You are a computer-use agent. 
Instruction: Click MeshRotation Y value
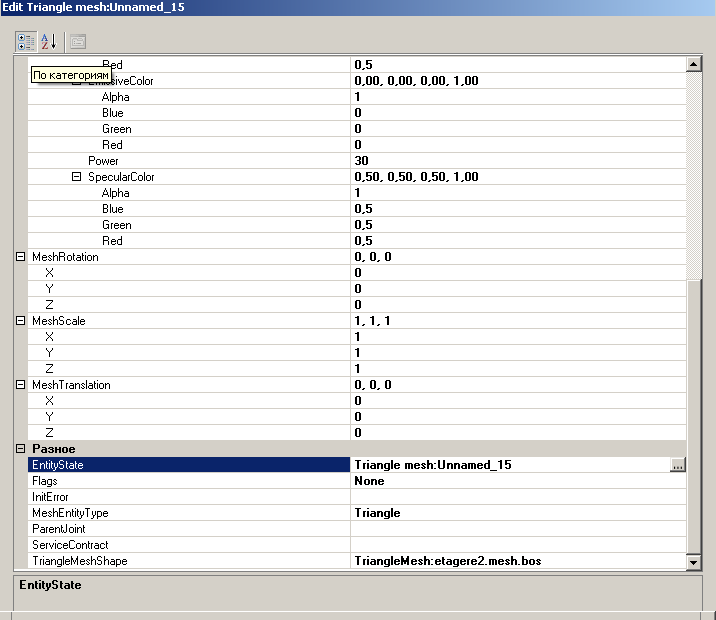pos(518,289)
